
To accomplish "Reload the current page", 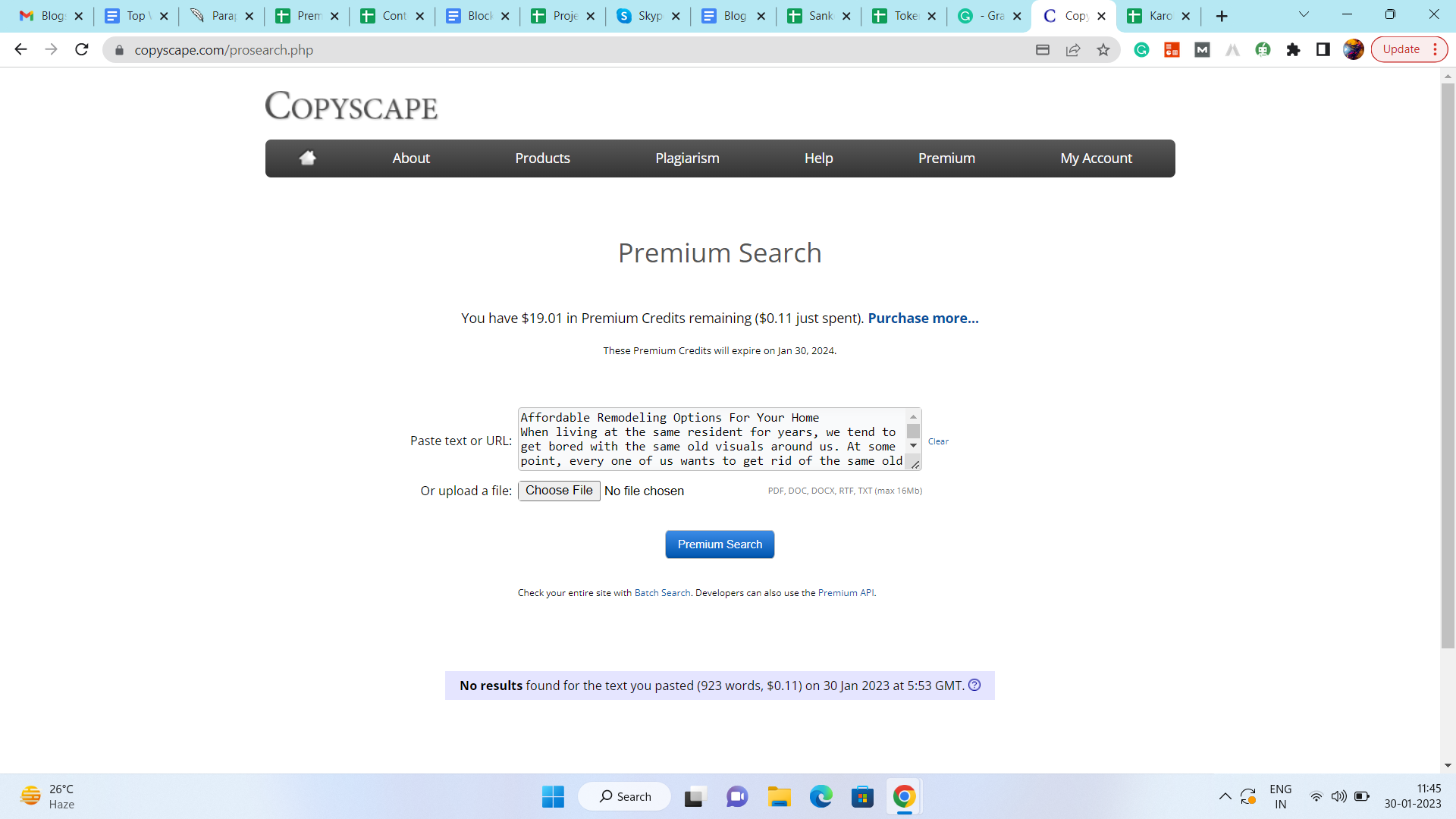I will 82,49.
